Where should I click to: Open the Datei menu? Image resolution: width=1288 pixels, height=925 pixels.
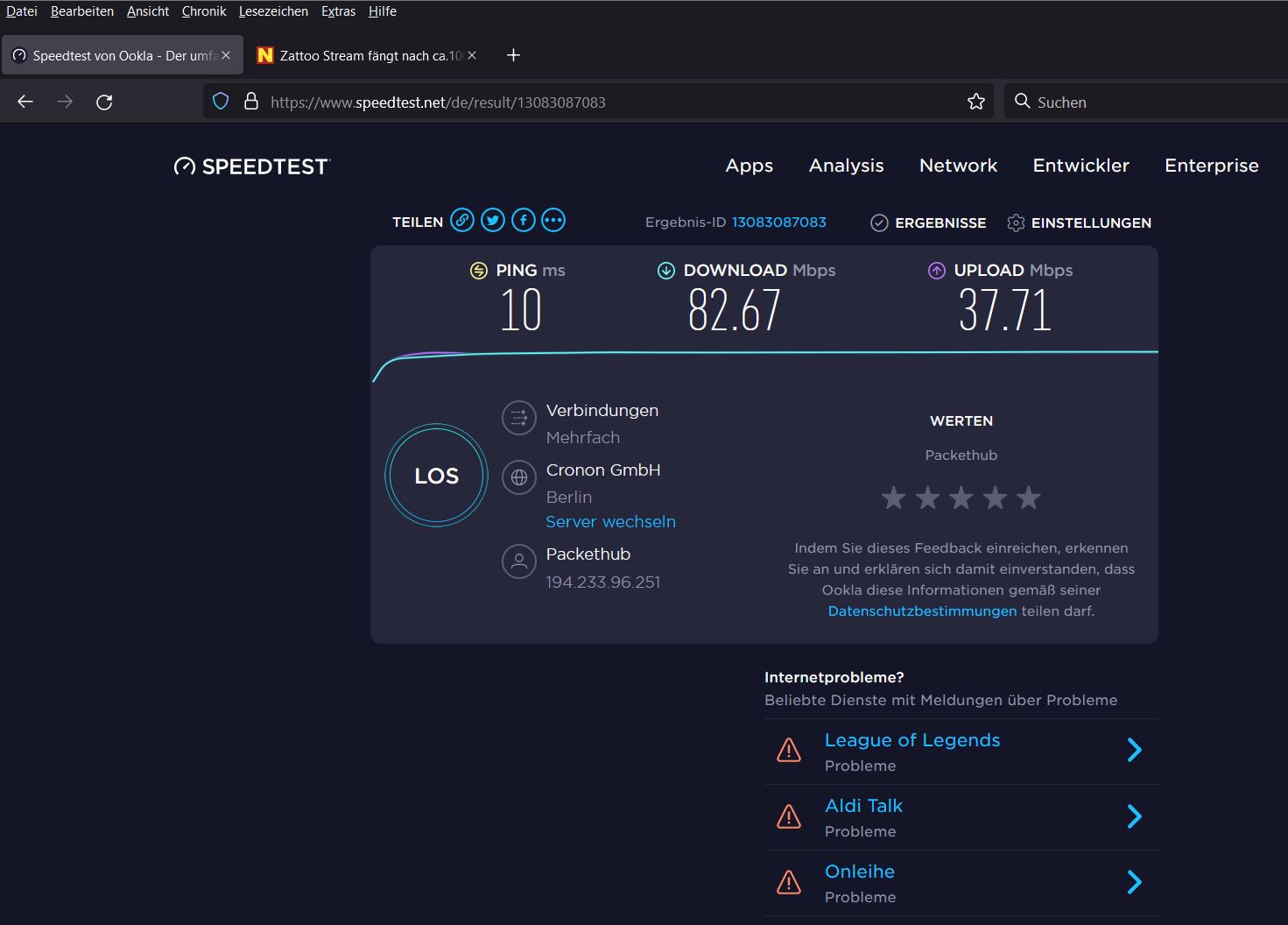[22, 11]
